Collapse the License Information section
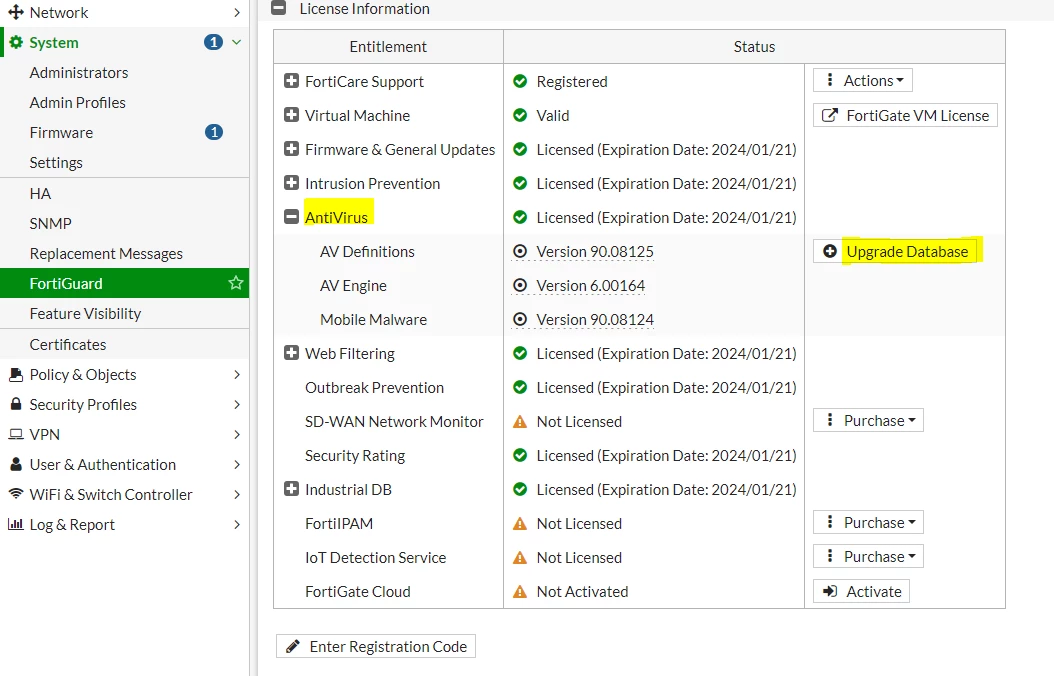This screenshot has height=676, width=1054. (x=278, y=8)
